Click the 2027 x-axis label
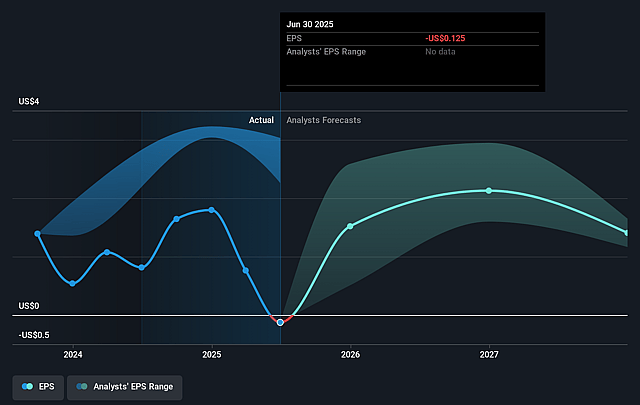This screenshot has height=405, width=640. pos(489,355)
